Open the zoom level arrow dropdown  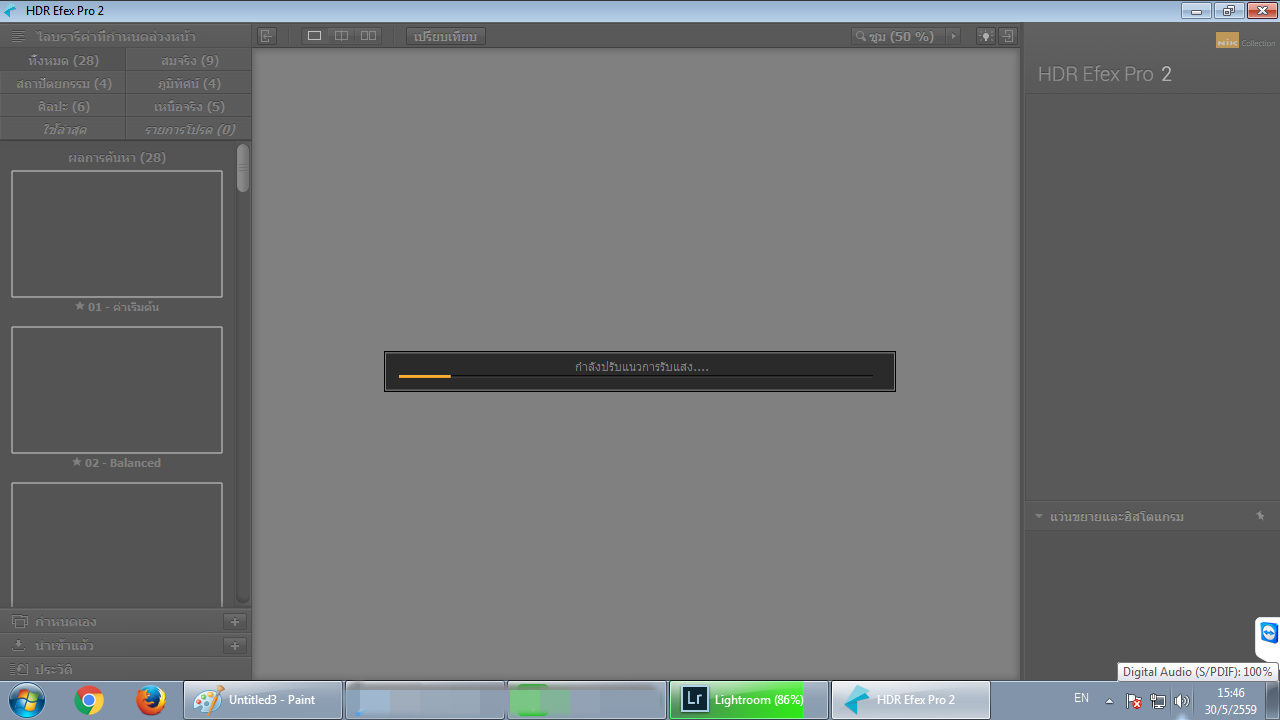pyautogui.click(x=953, y=36)
